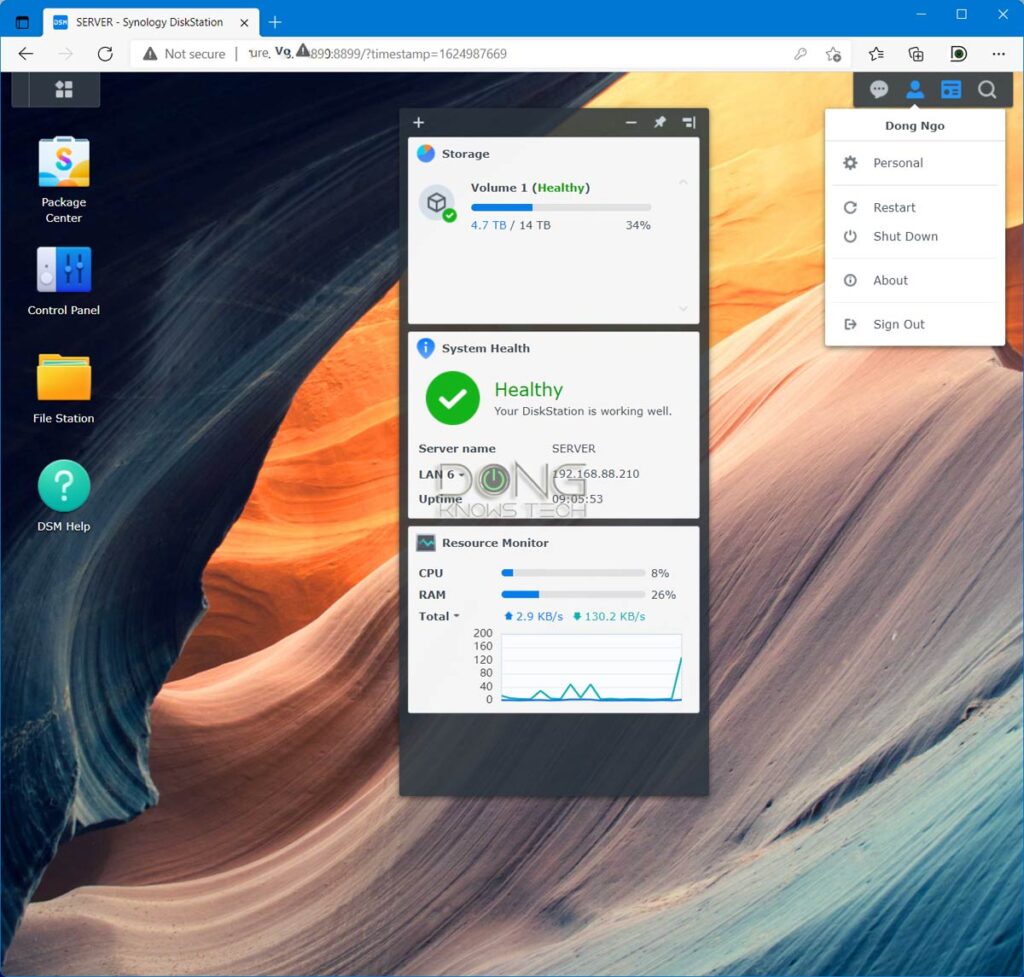Open the DSM search magnifier icon
The image size is (1024, 977).
[987, 89]
